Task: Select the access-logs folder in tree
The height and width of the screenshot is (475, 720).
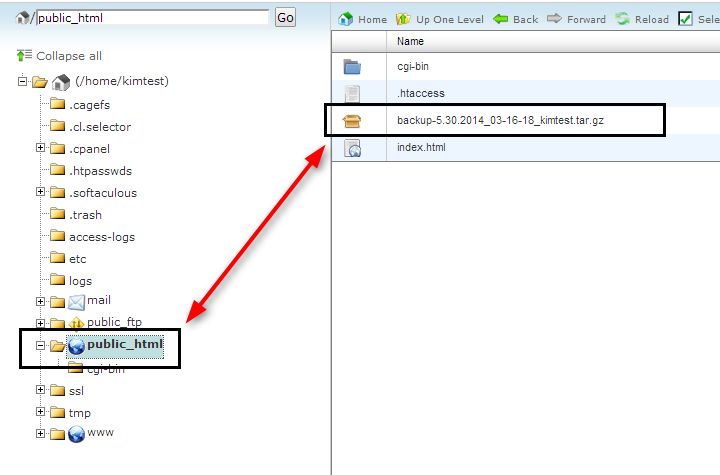Action: coord(102,238)
